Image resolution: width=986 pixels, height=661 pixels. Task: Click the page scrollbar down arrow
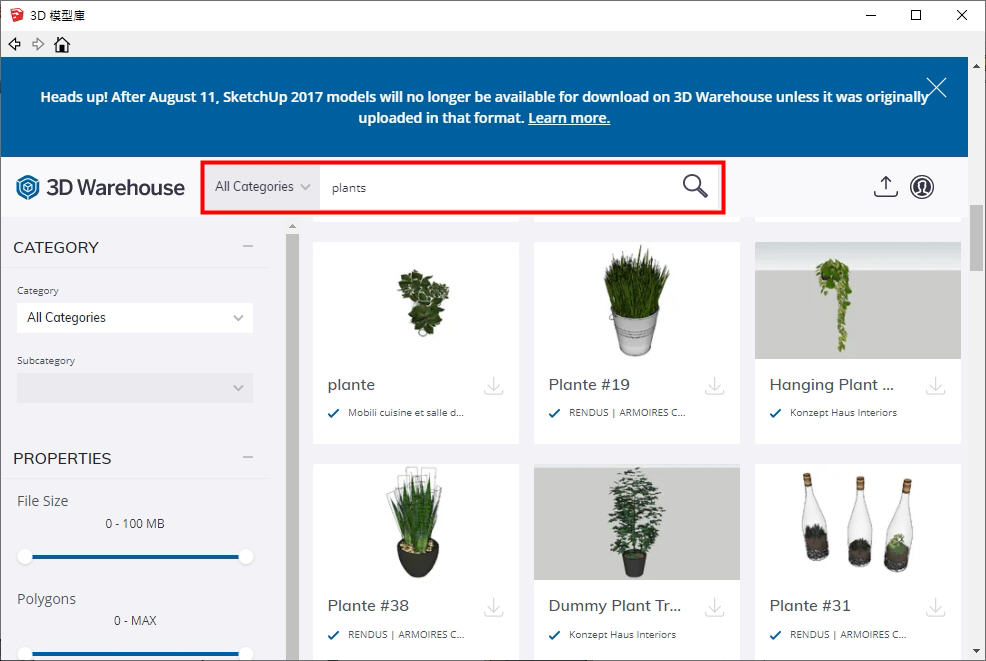tap(976, 652)
